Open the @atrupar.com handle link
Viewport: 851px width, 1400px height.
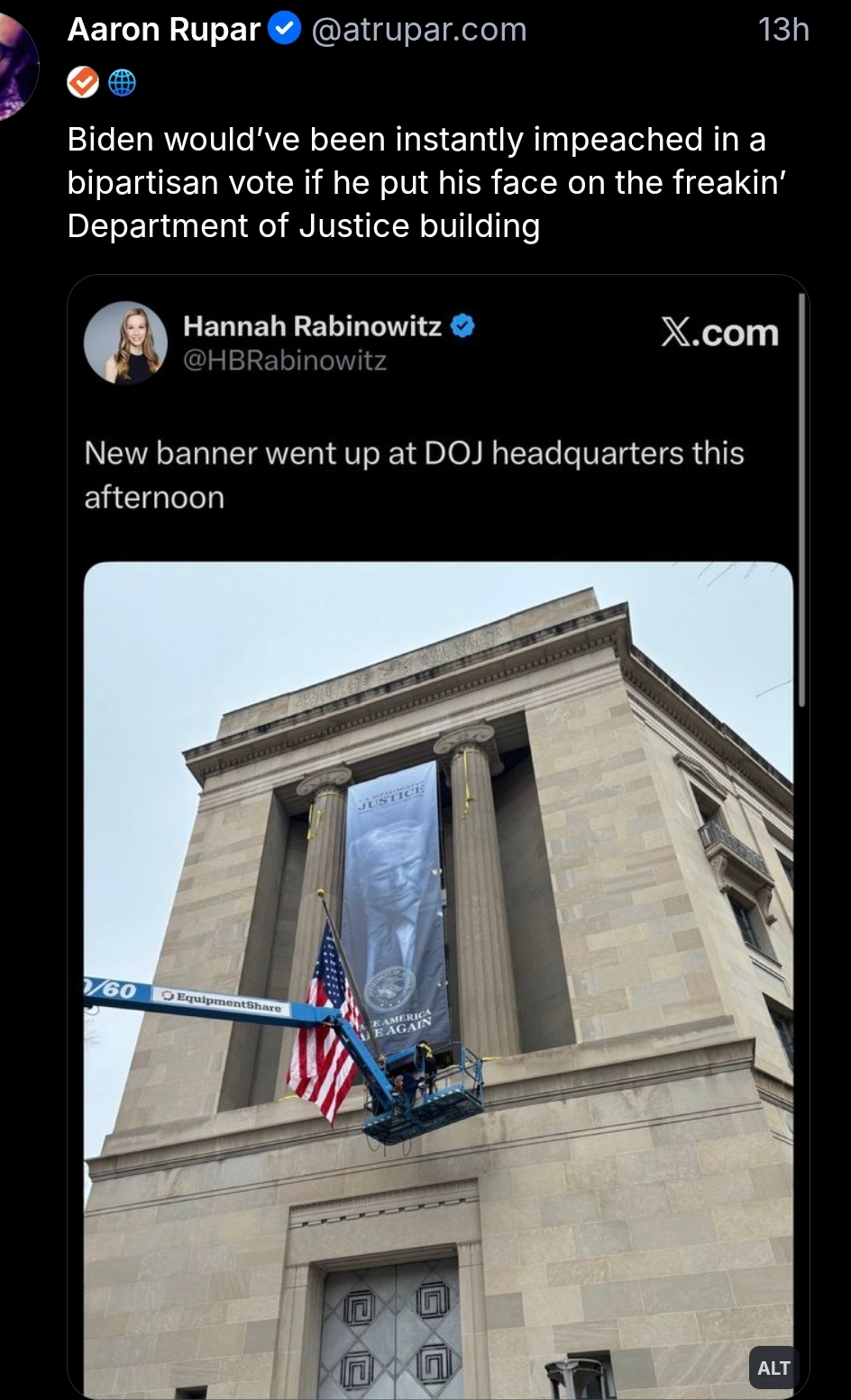pyautogui.click(x=418, y=30)
